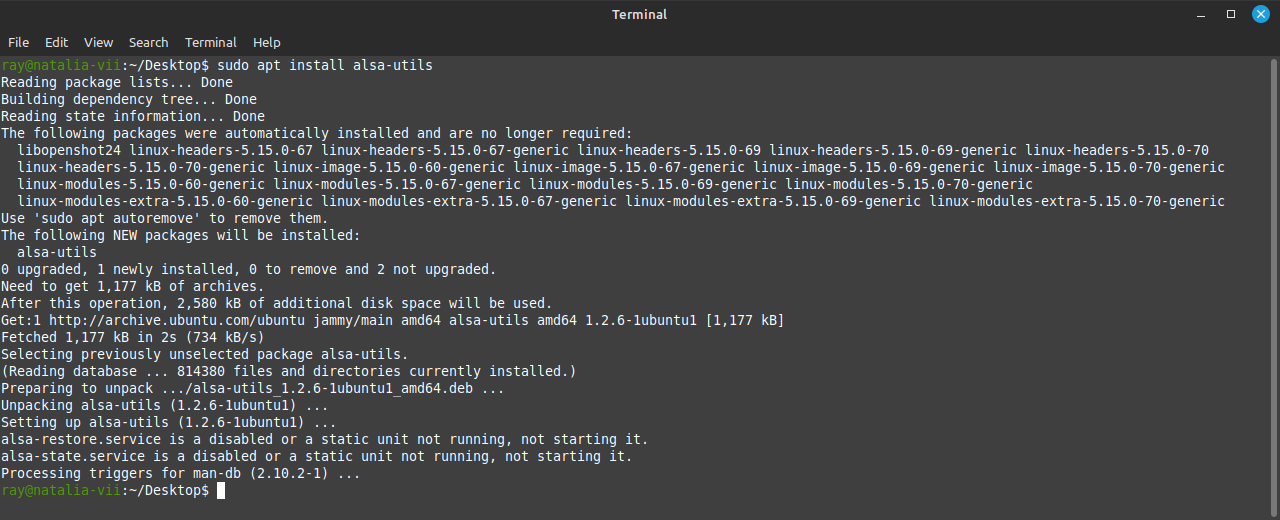The width and height of the screenshot is (1280, 520).
Task: Click the last ray@natalia-vii prompt at the bottom
Action: (60, 490)
